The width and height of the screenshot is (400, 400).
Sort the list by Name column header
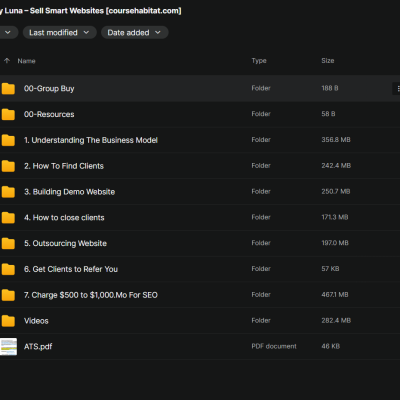(x=26, y=61)
